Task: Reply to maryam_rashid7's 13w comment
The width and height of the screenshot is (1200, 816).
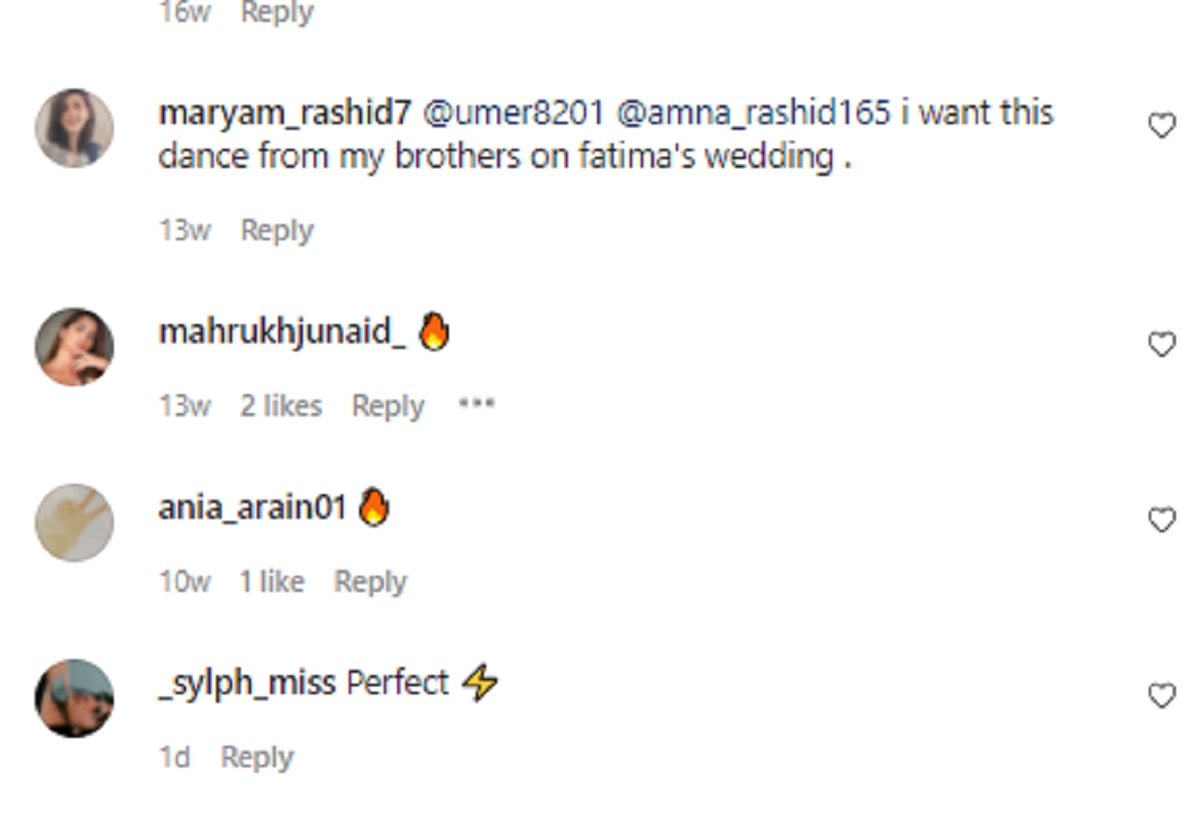Action: (277, 231)
